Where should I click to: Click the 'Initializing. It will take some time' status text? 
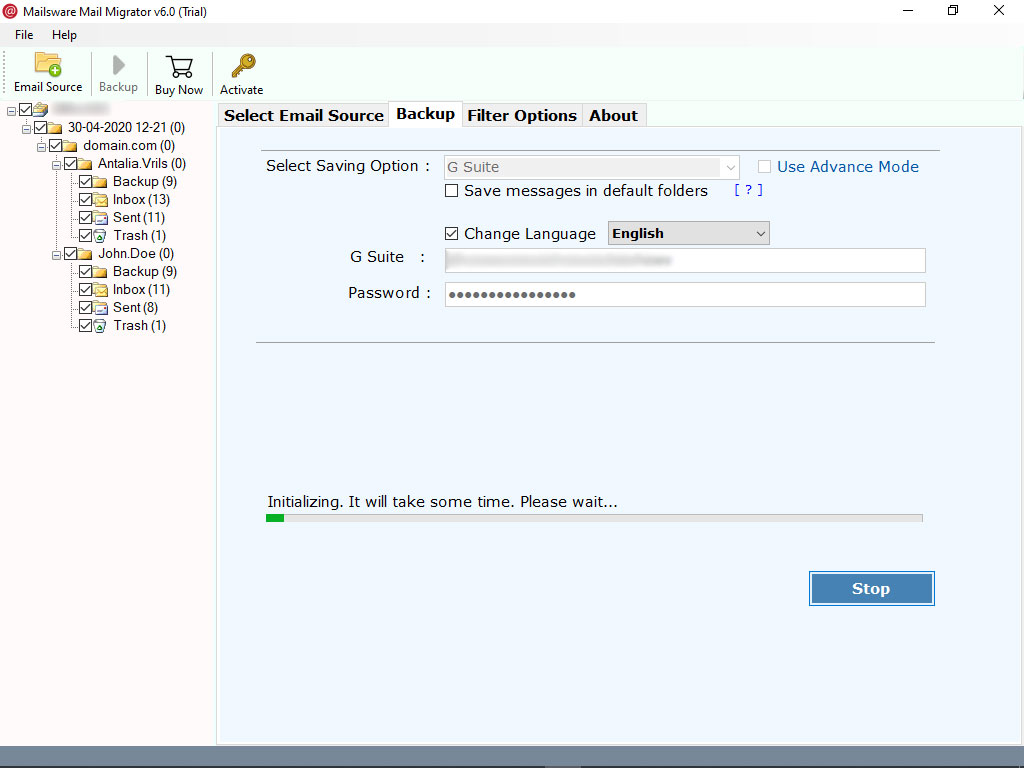[x=442, y=502]
